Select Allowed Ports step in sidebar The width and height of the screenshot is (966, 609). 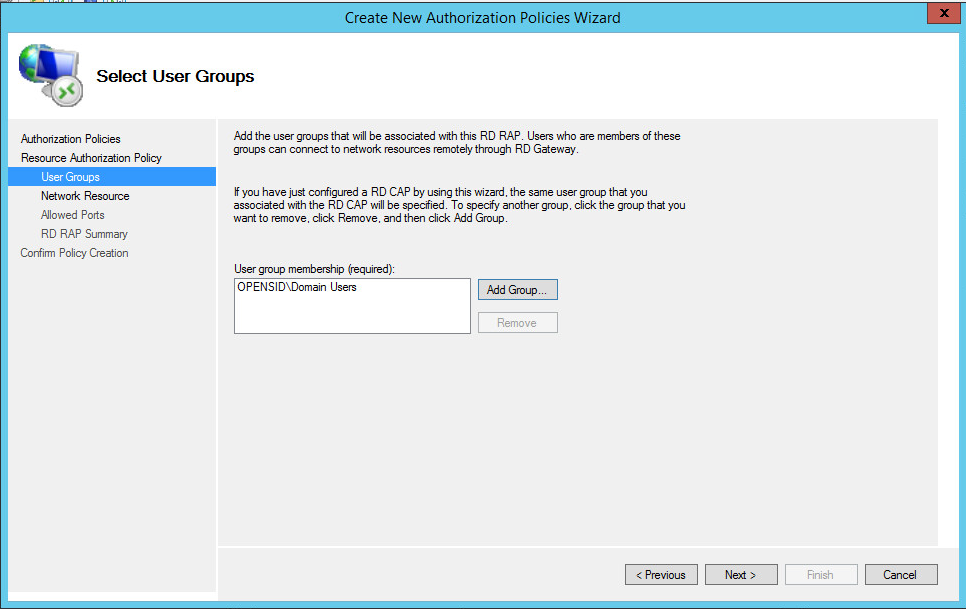click(x=72, y=215)
